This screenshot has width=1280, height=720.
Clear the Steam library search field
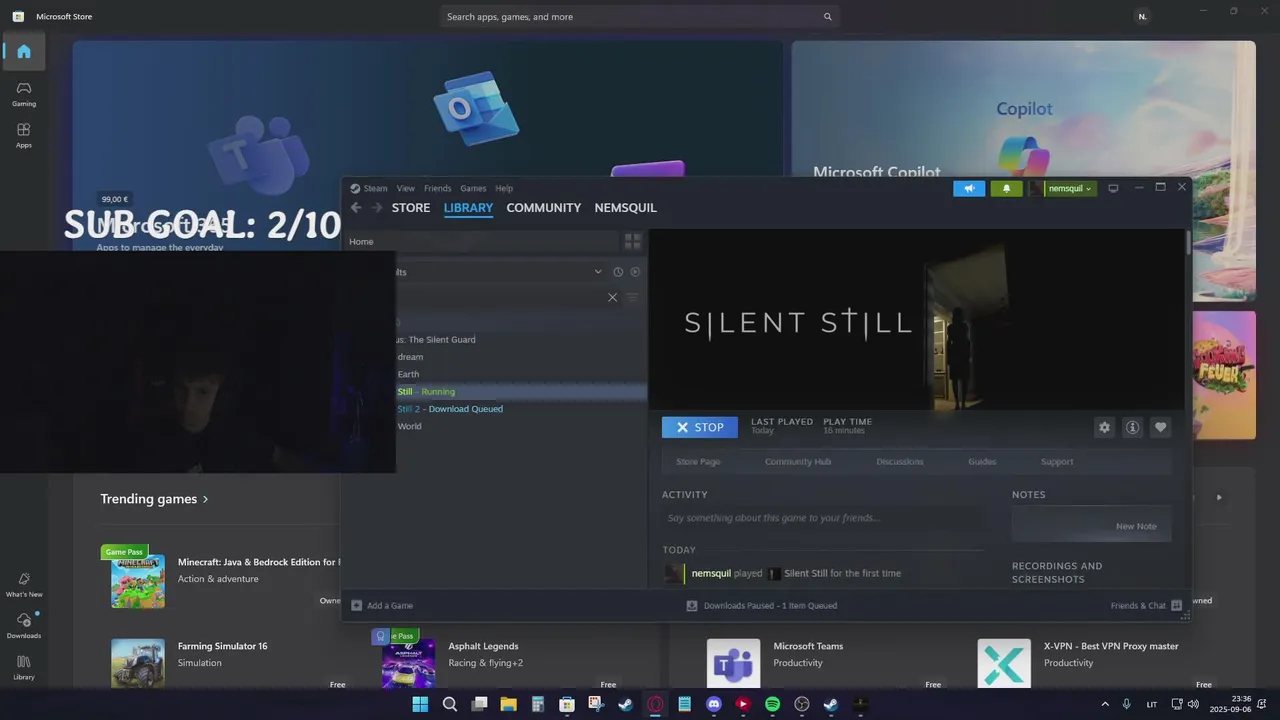pos(613,297)
